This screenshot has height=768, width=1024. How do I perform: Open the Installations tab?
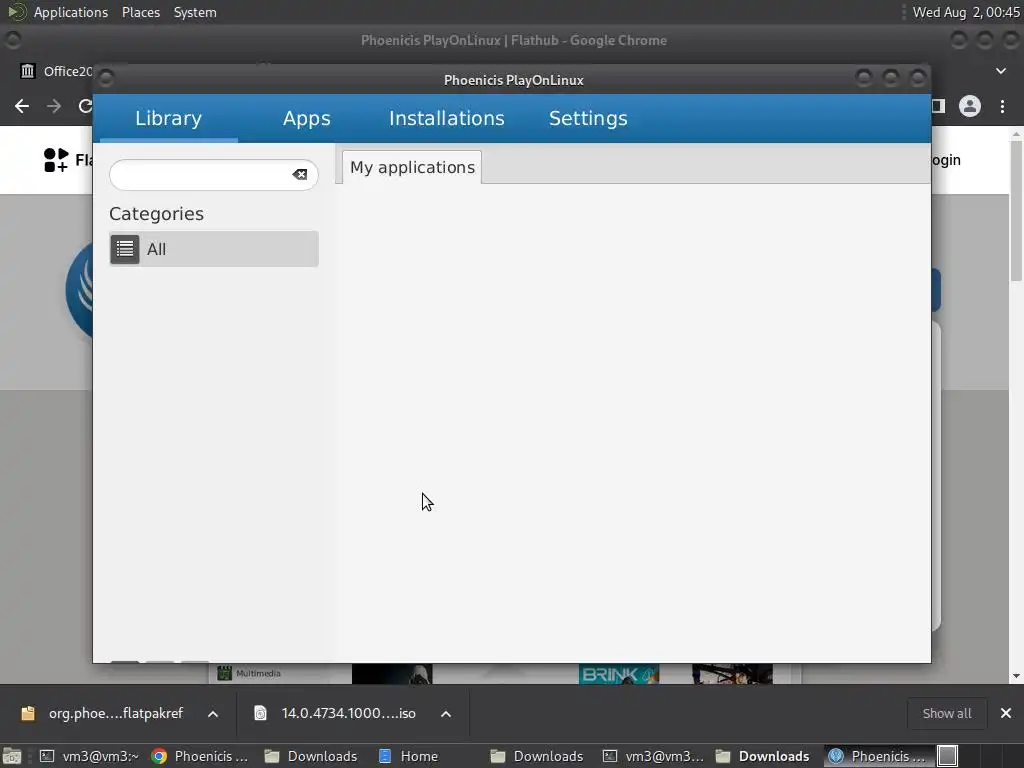coord(447,118)
